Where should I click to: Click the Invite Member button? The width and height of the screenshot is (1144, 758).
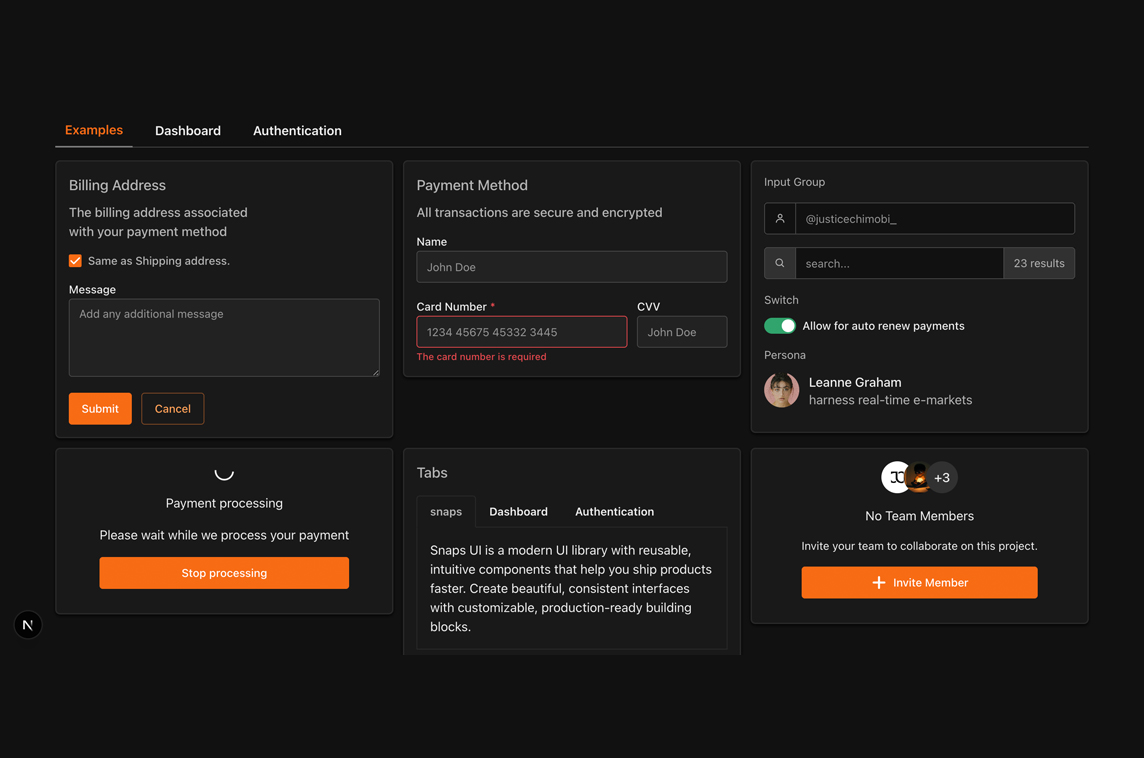click(x=919, y=583)
